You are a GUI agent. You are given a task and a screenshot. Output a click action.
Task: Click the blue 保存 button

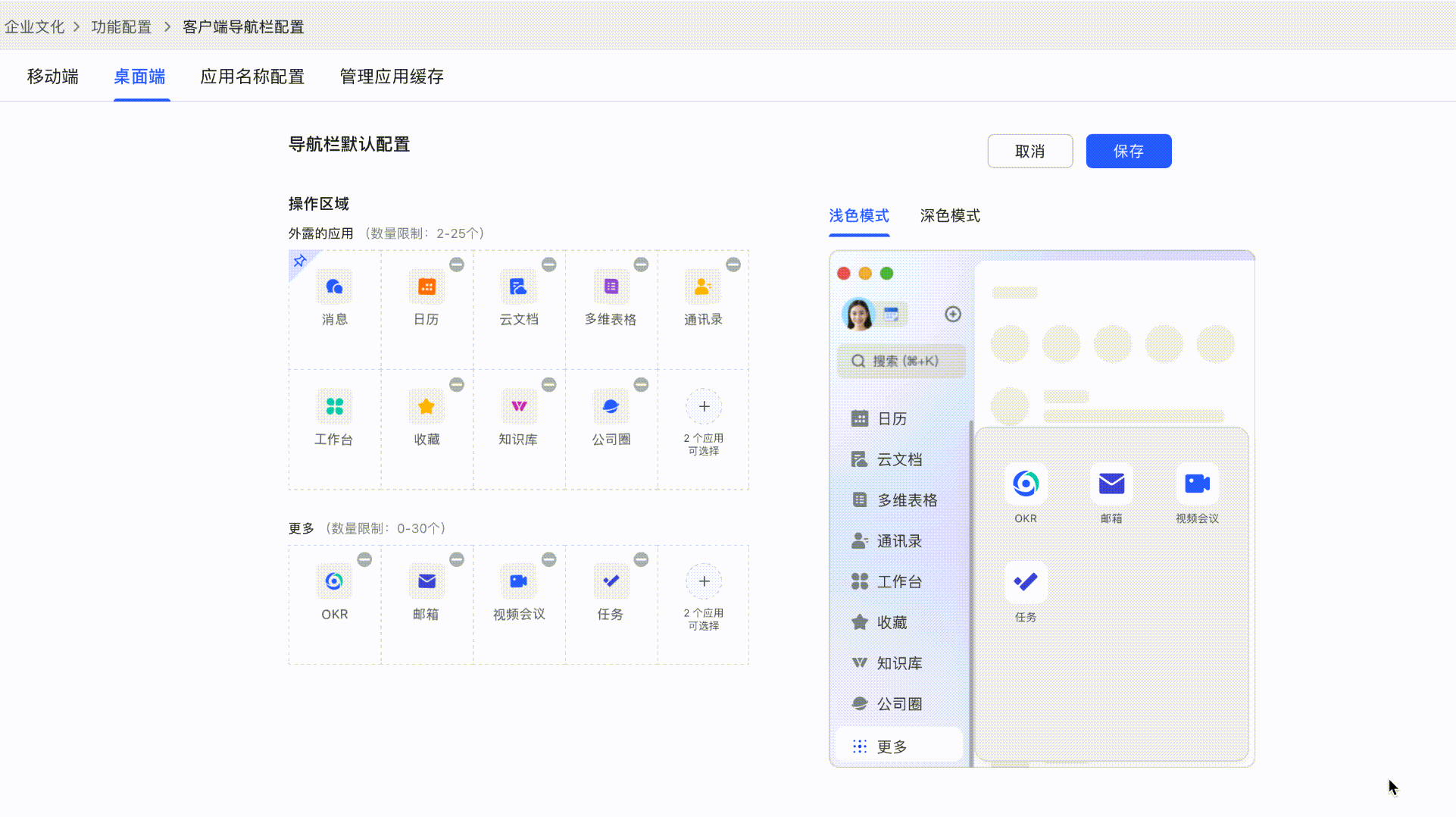point(1129,151)
